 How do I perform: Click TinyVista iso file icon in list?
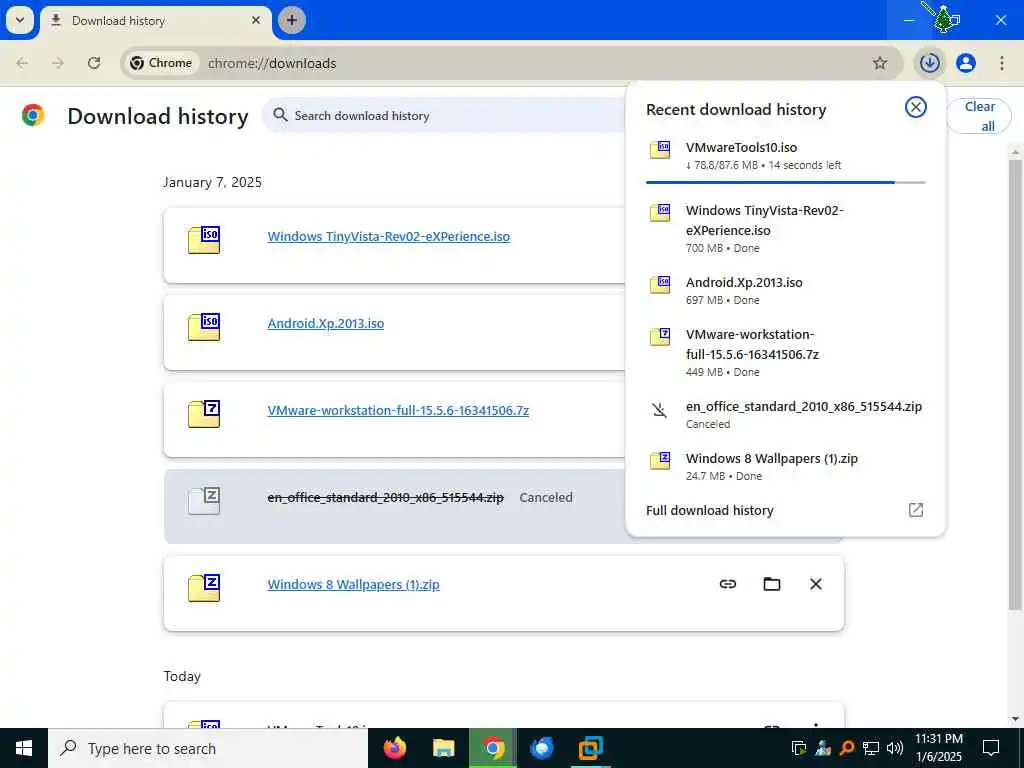coord(204,240)
